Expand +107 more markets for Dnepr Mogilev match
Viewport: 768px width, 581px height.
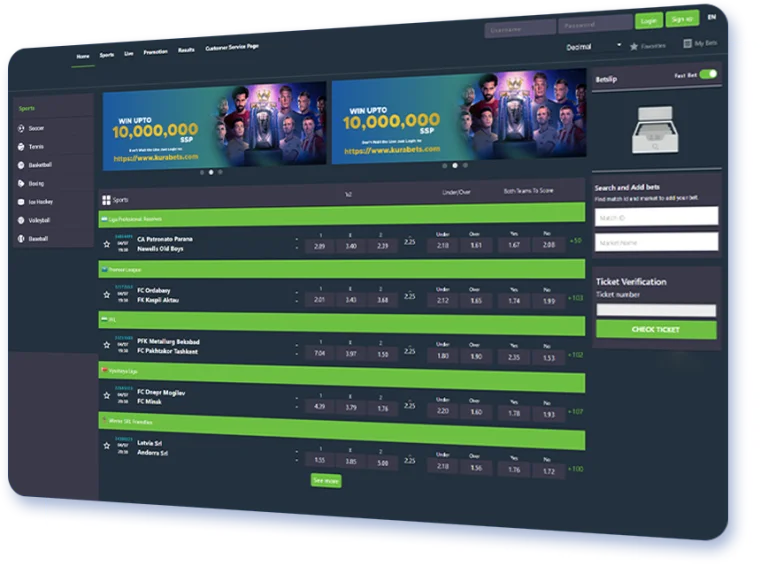pyautogui.click(x=576, y=412)
